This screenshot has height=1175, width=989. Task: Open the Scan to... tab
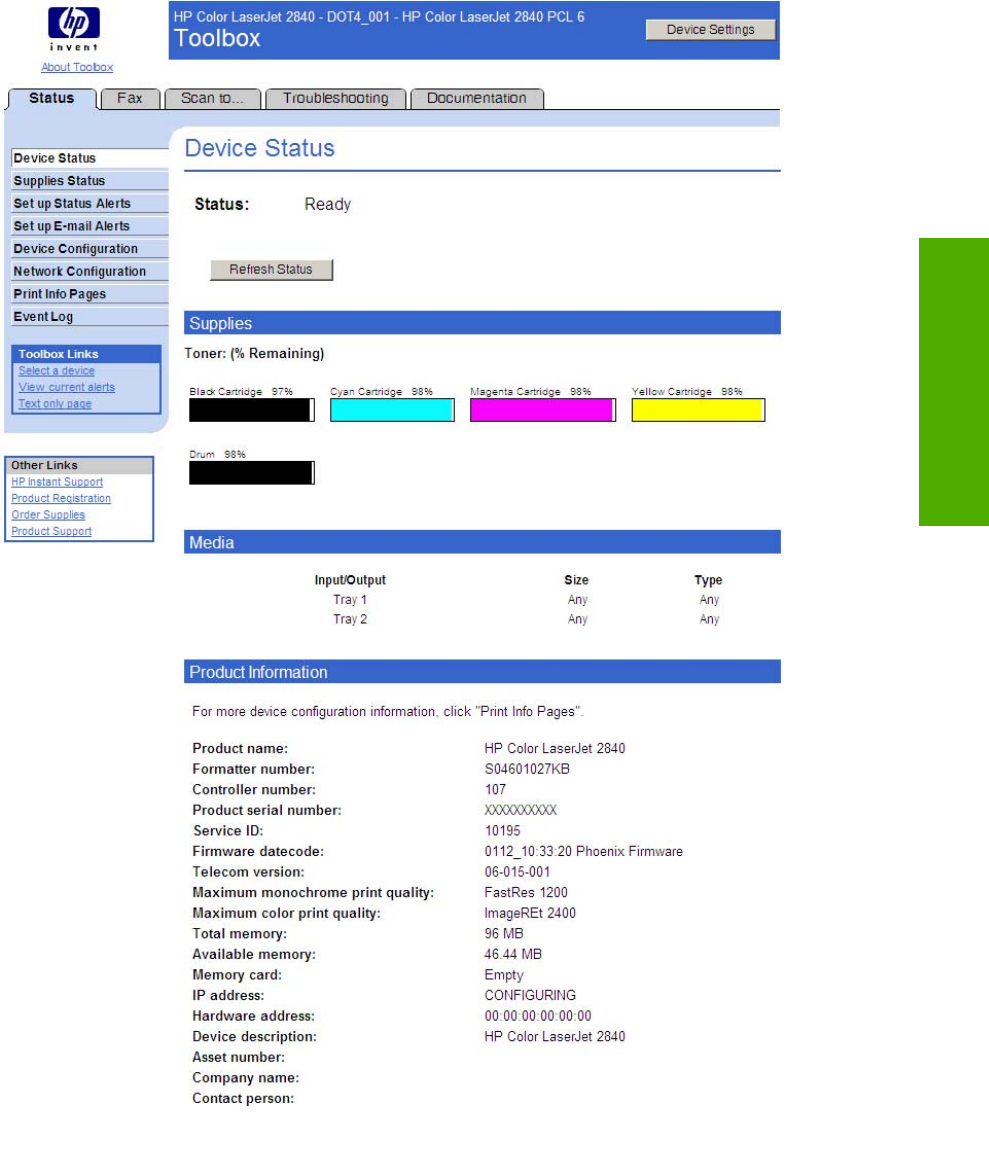coord(213,98)
